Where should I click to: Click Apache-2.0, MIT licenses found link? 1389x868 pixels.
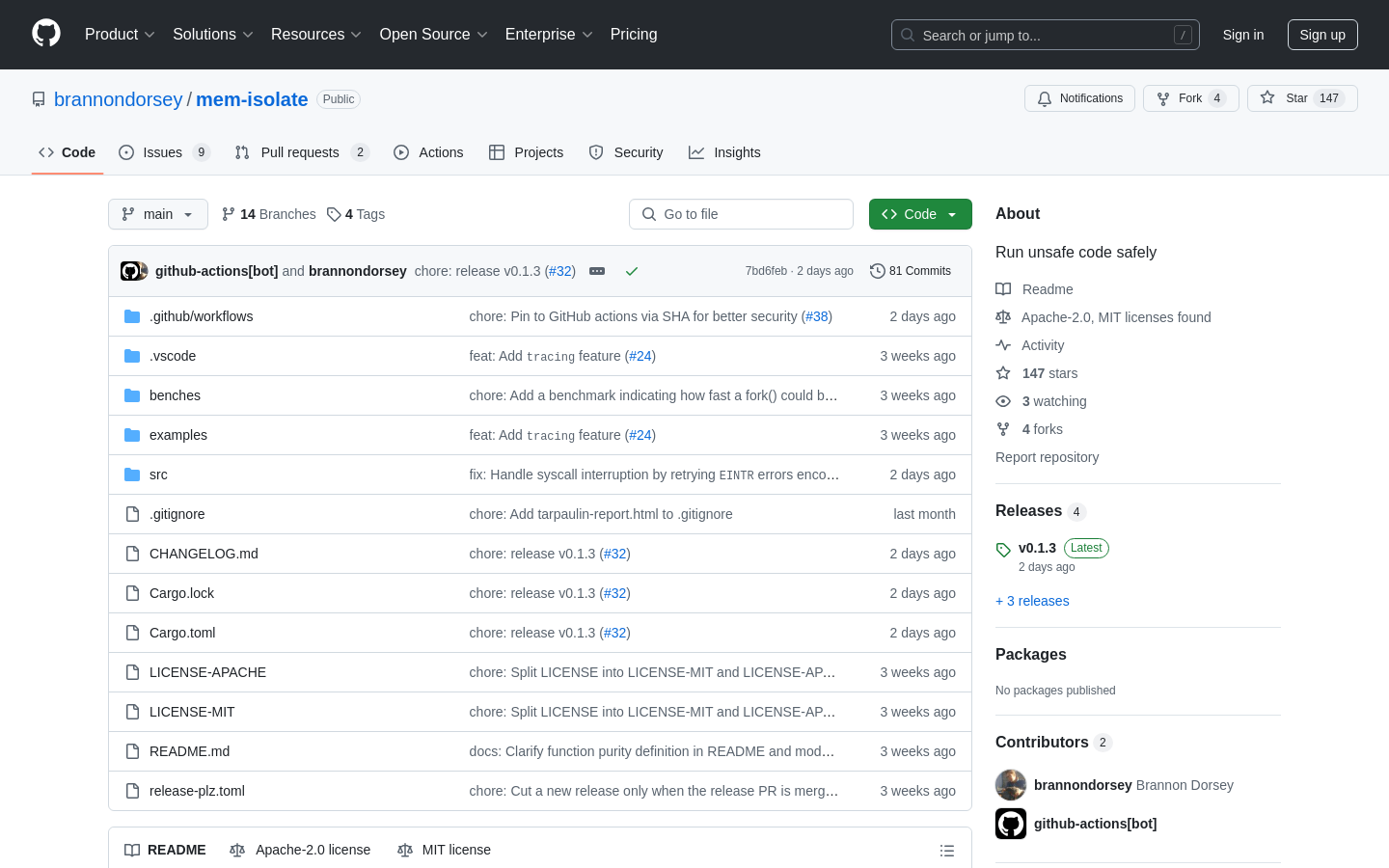coord(1103,317)
